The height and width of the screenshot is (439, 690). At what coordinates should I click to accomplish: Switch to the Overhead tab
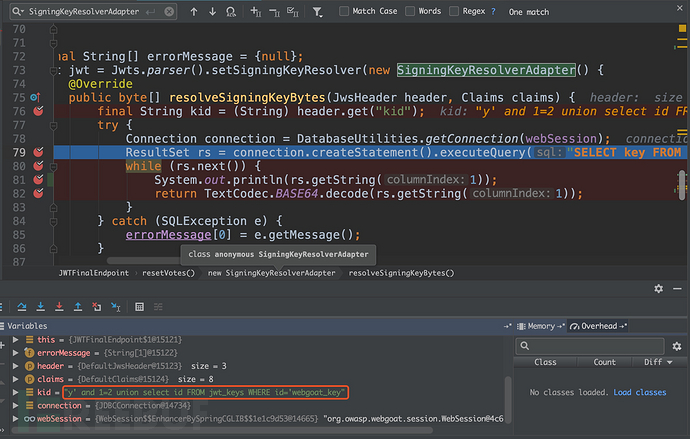tap(597, 326)
